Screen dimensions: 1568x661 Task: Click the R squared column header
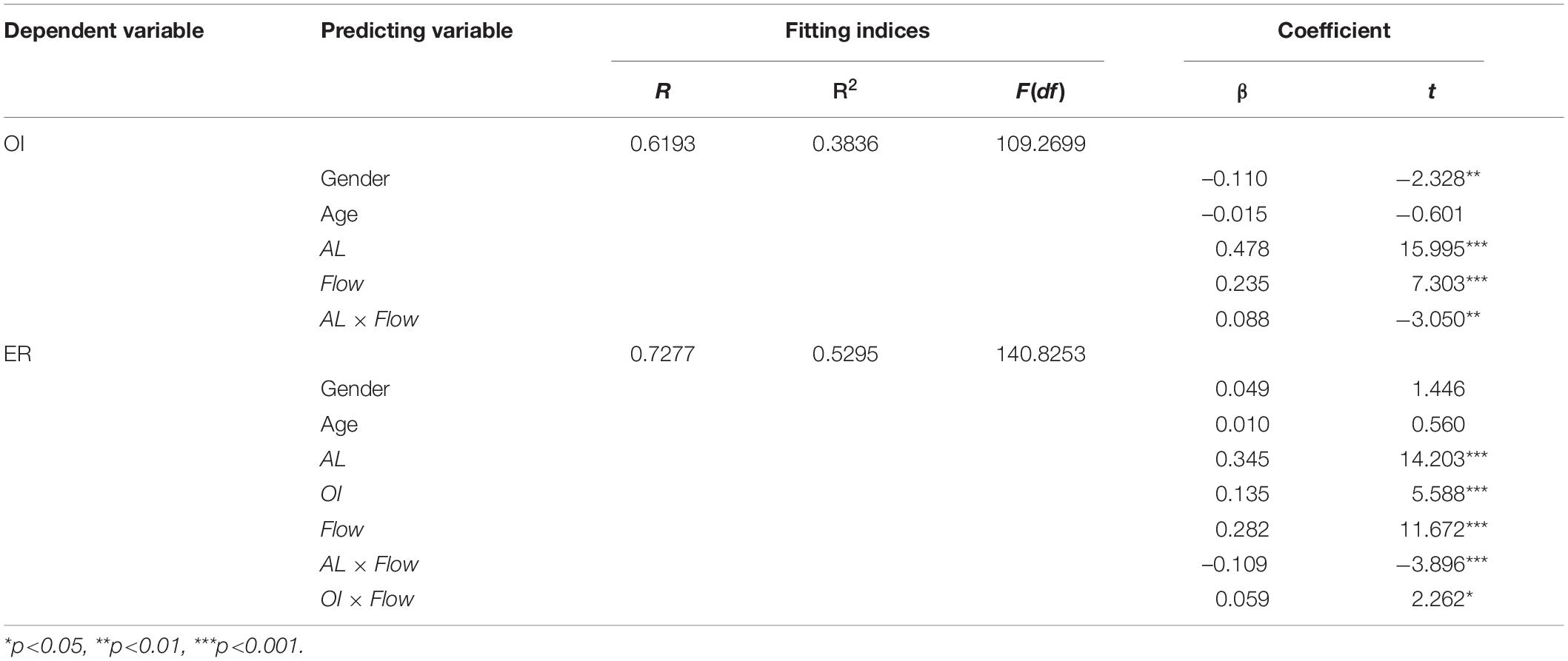(x=844, y=90)
